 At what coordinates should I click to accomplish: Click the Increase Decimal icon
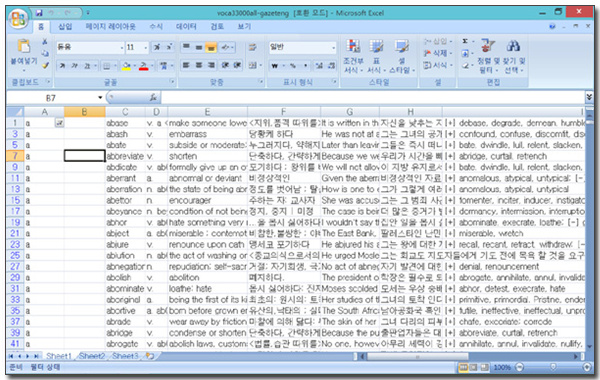click(x=319, y=66)
